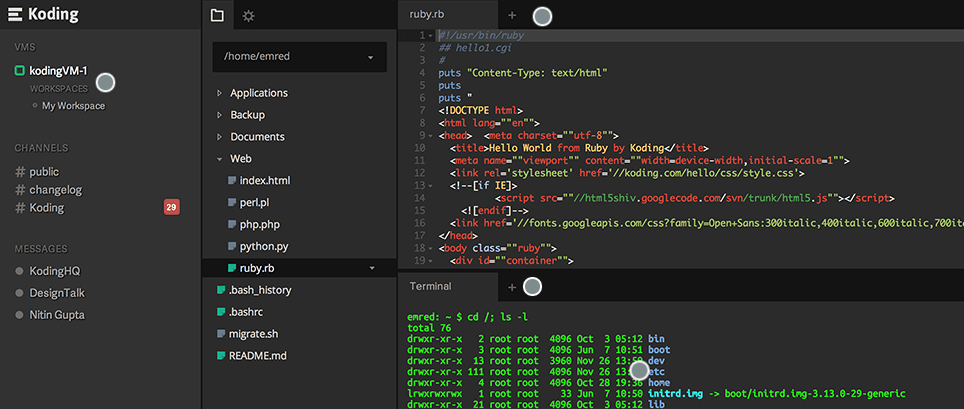Click the .bash_history file icon
The height and width of the screenshot is (409, 964).
(221, 290)
